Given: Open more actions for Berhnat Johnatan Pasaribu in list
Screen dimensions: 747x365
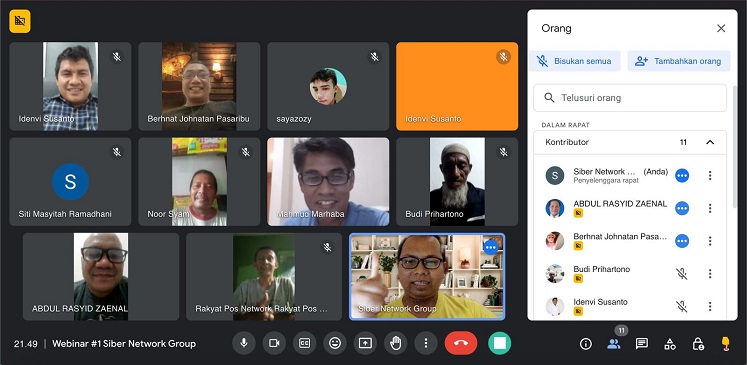Looking at the screenshot, I should click(x=710, y=241).
